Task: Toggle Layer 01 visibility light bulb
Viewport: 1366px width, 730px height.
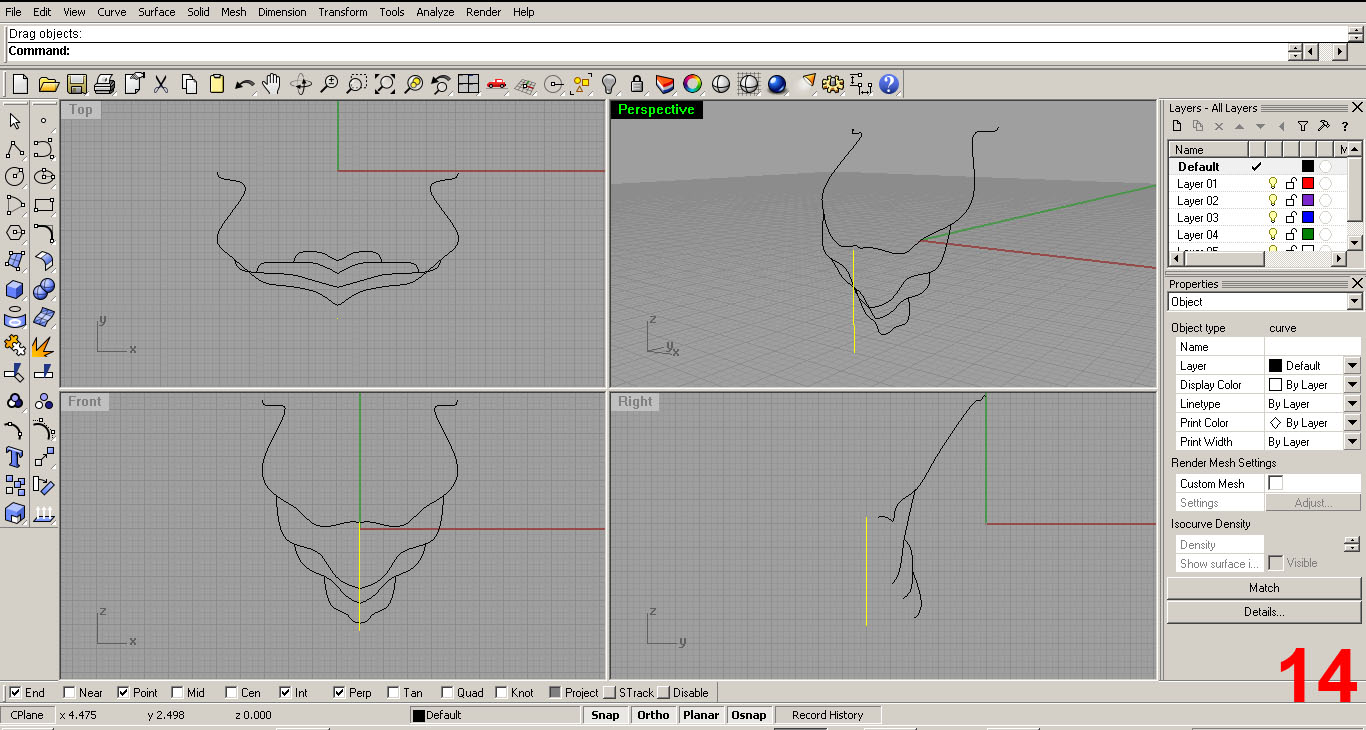Action: click(x=1273, y=184)
